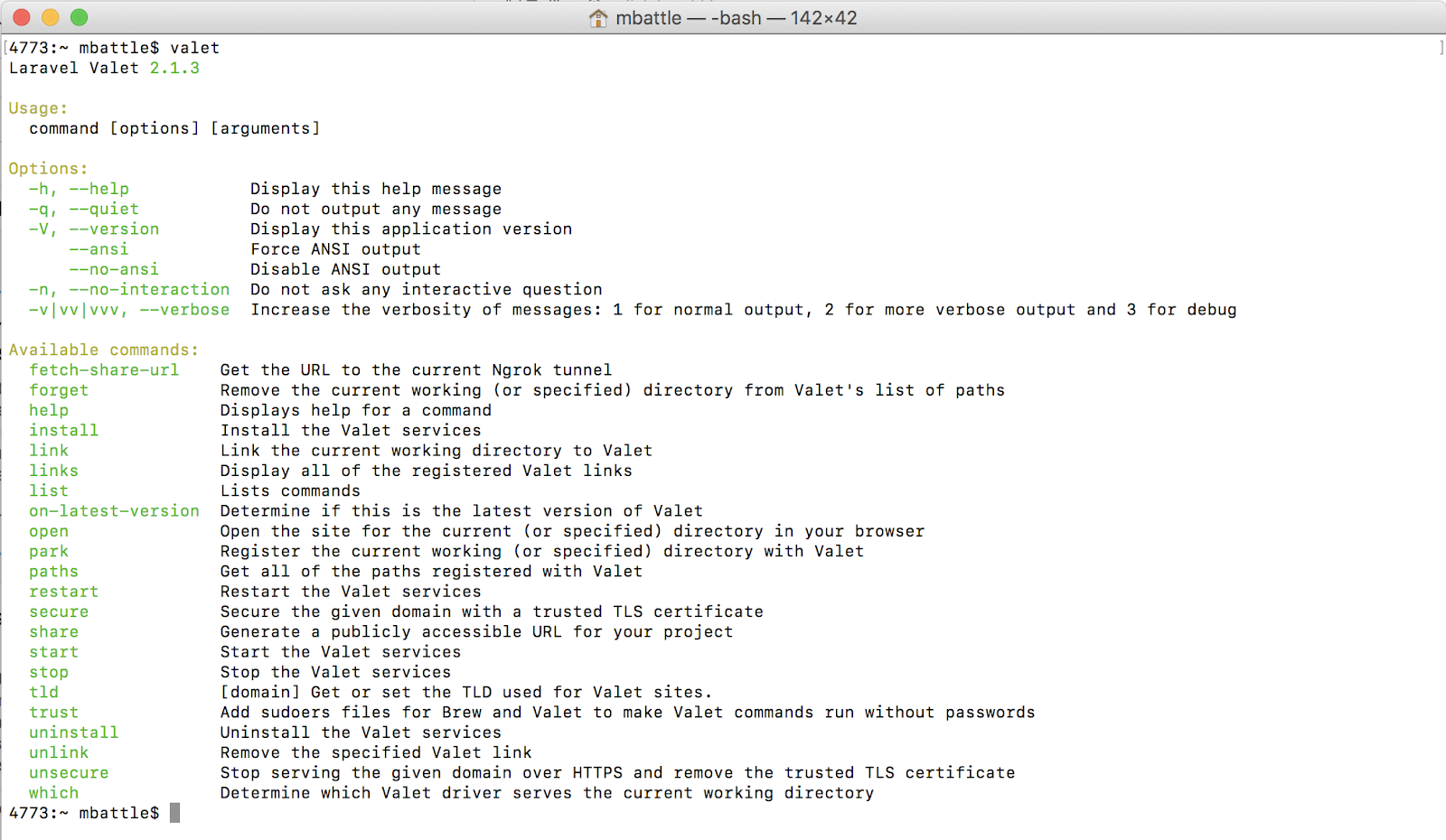Click the red close window button
The image size is (1446, 840).
tap(22, 17)
